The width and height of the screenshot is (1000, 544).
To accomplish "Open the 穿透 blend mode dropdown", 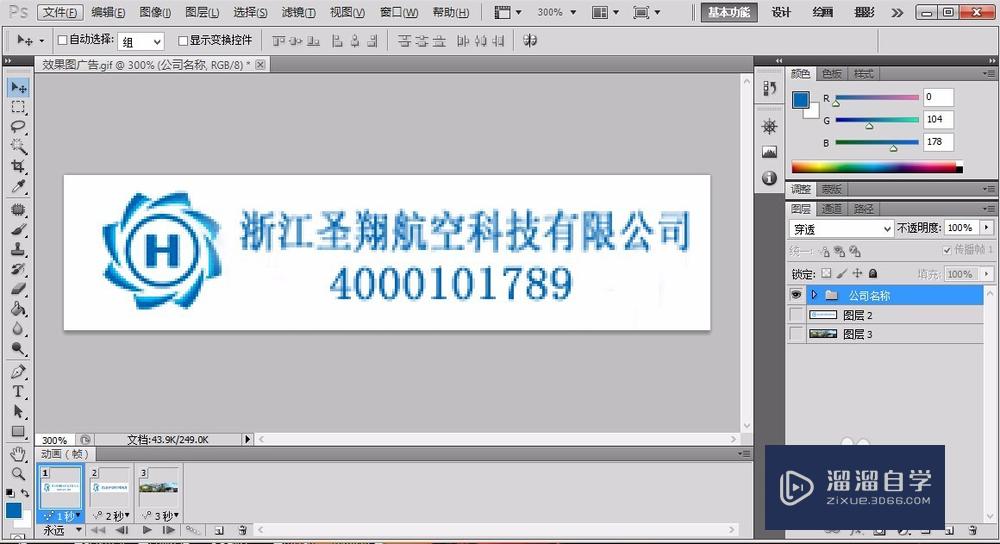I will pos(841,228).
